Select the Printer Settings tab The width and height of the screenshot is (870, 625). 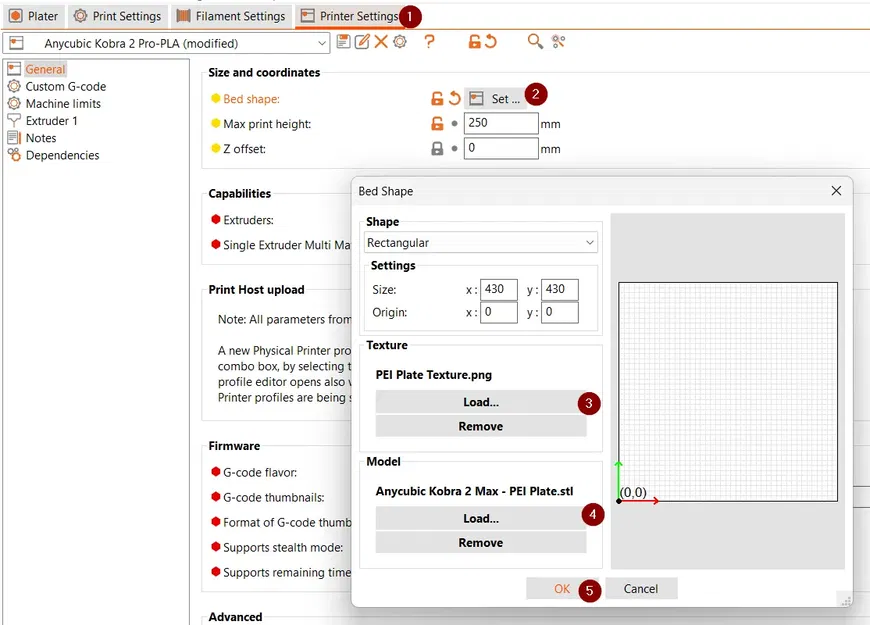pyautogui.click(x=350, y=16)
